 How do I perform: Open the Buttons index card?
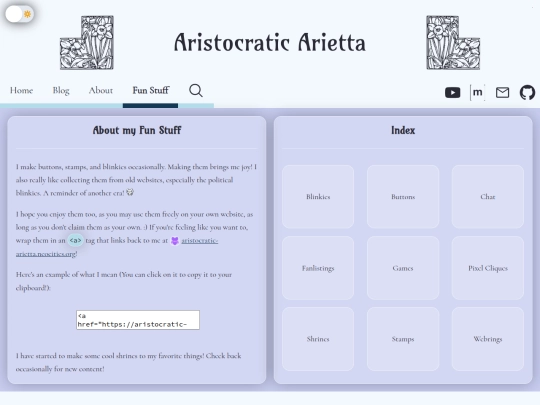coord(403,197)
